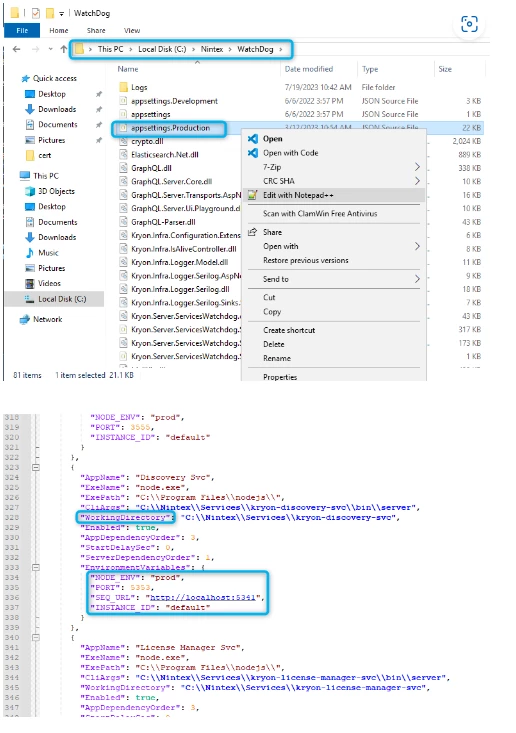Sort by the Size column header
Screen dimensions: 516x733
445,69
